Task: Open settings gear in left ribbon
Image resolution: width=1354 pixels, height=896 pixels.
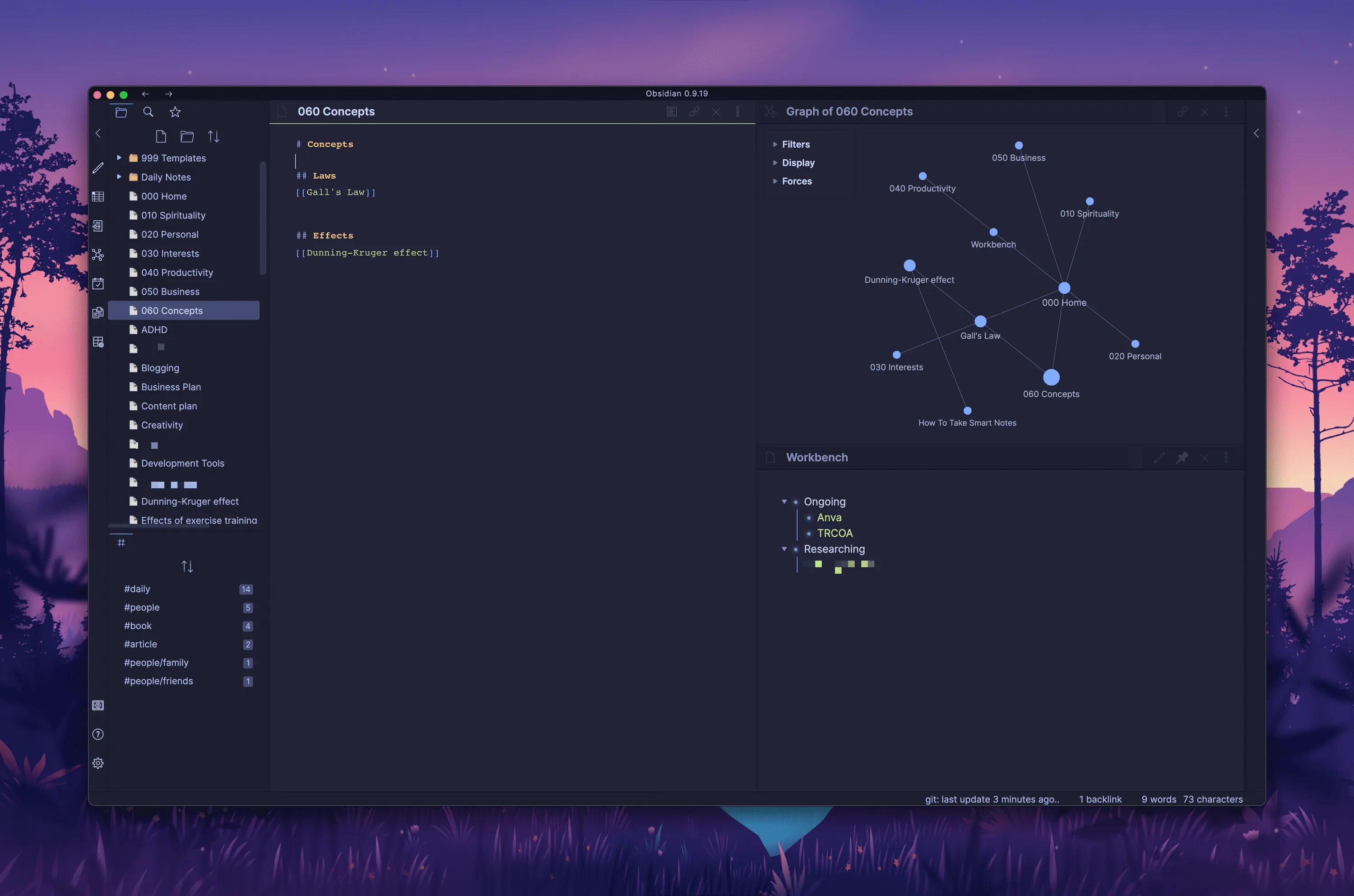Action: 97,763
